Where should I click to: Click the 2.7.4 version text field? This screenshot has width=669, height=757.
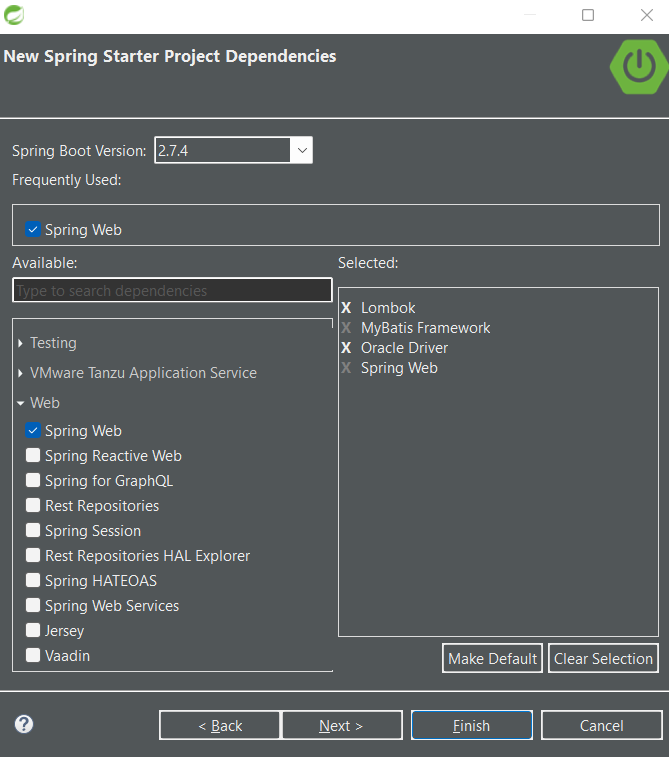(223, 150)
